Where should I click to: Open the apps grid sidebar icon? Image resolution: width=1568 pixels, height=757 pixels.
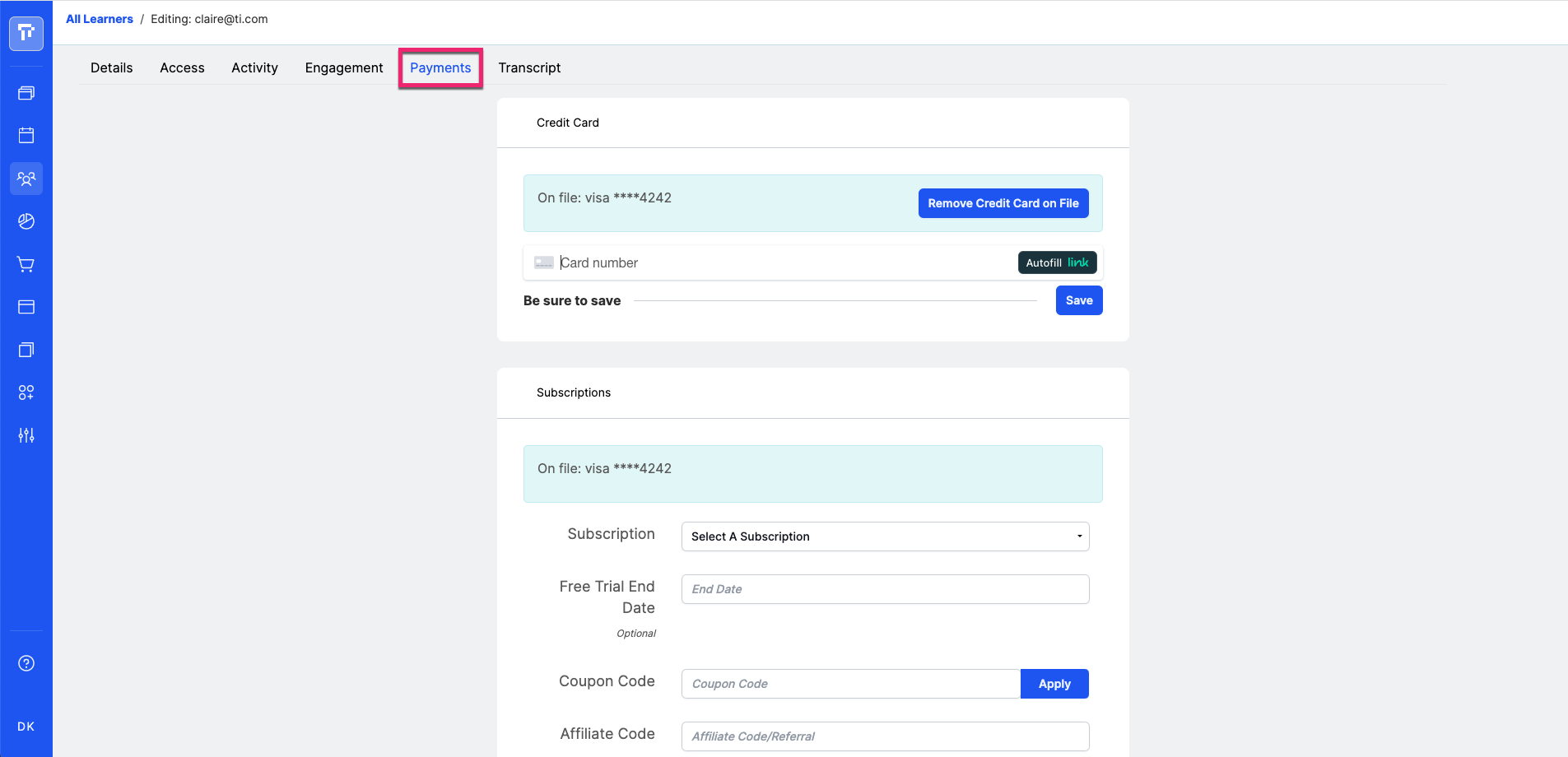click(26, 392)
